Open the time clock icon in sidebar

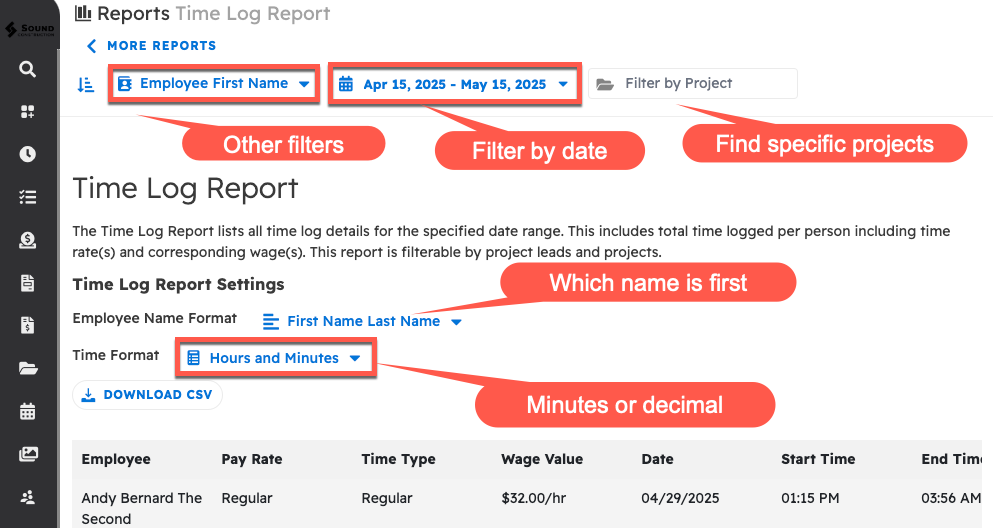point(28,154)
